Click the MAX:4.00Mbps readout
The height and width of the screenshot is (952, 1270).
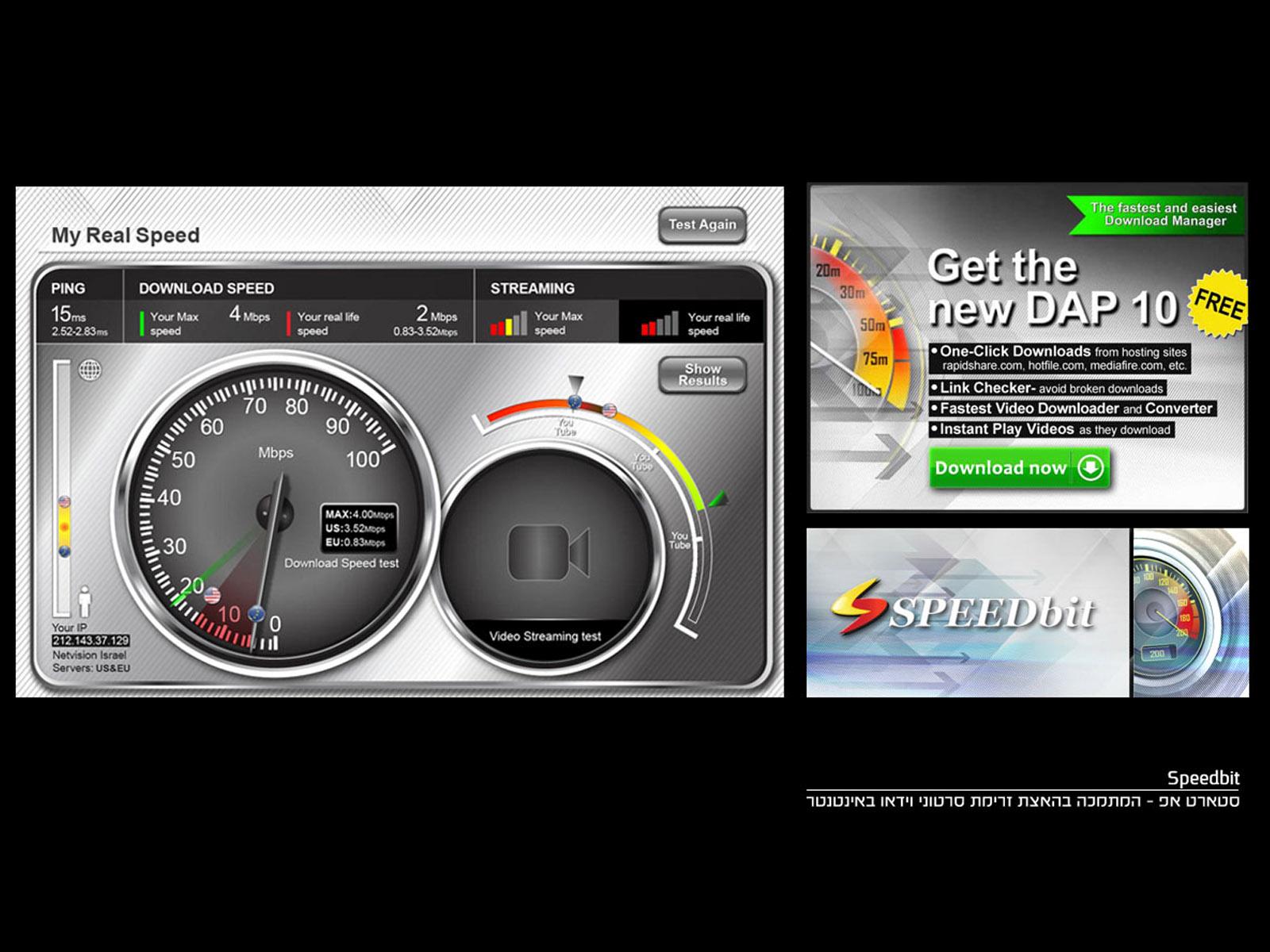pyautogui.click(x=360, y=514)
